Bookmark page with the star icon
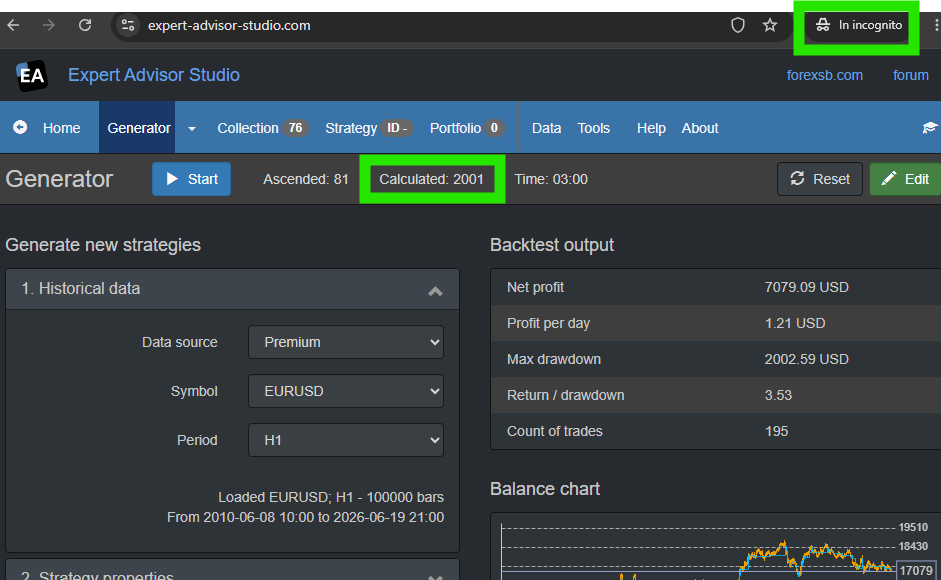This screenshot has height=580, width=941. (x=770, y=25)
